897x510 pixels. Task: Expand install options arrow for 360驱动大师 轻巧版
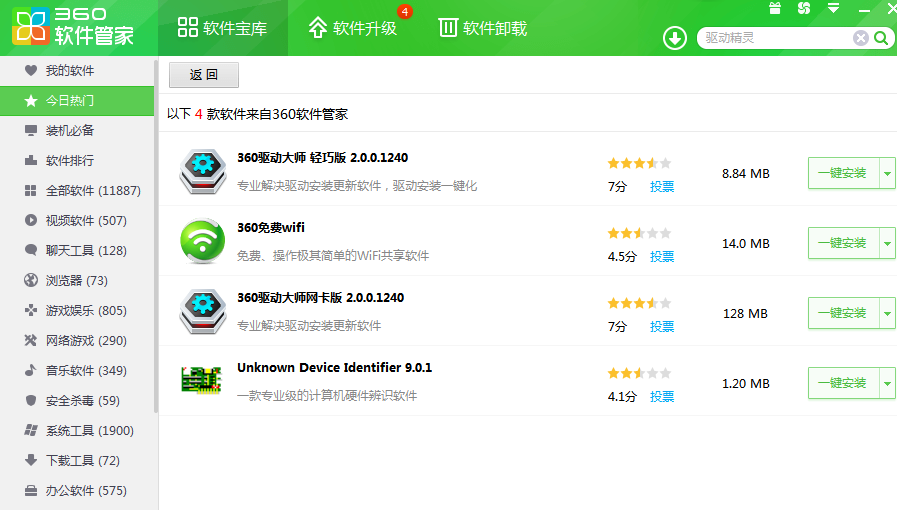887,173
